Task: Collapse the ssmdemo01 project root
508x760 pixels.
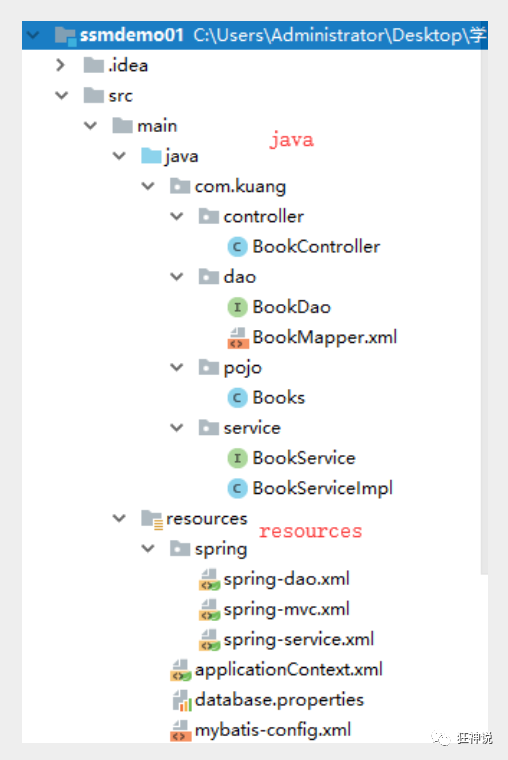Action: pyautogui.click(x=33, y=35)
